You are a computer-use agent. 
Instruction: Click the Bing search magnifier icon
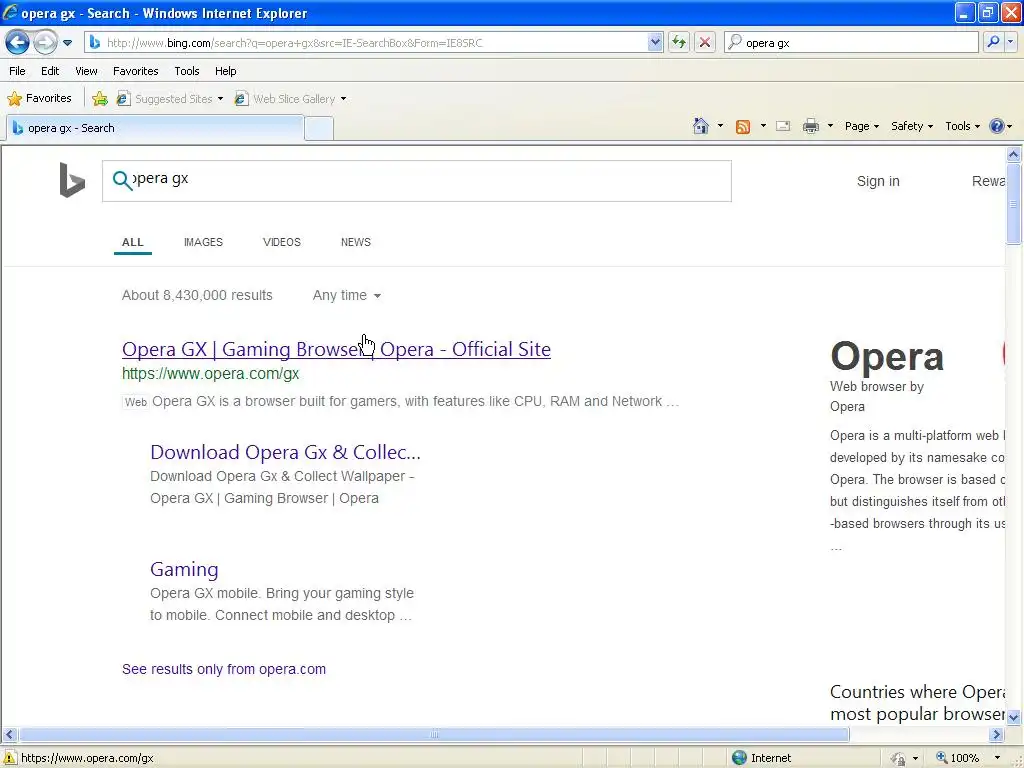[x=121, y=180]
